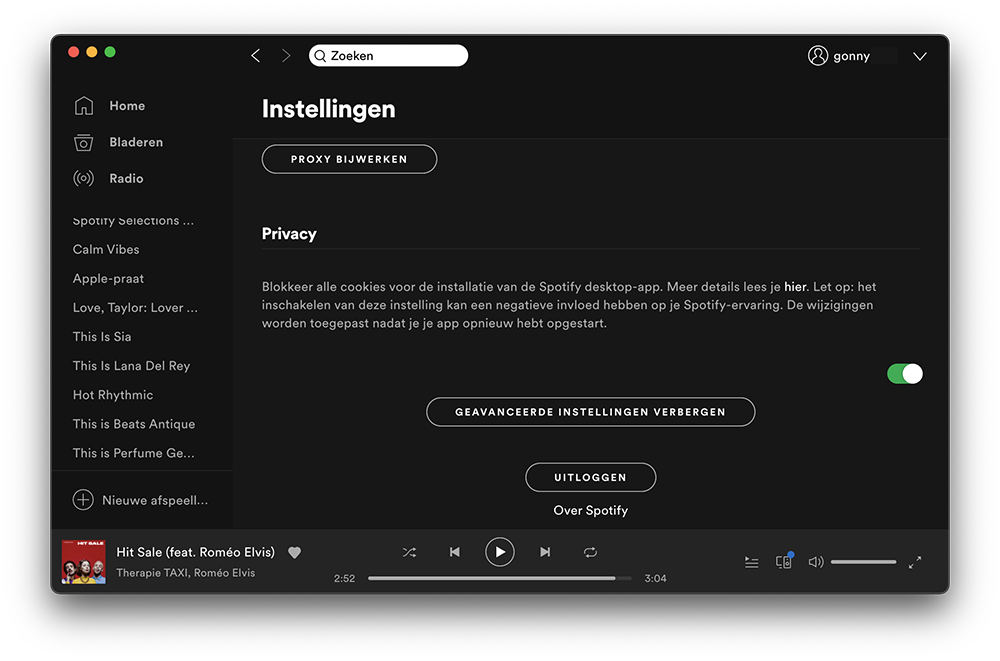The width and height of the screenshot is (1000, 661).
Task: Open the play queue icon
Action: point(752,562)
